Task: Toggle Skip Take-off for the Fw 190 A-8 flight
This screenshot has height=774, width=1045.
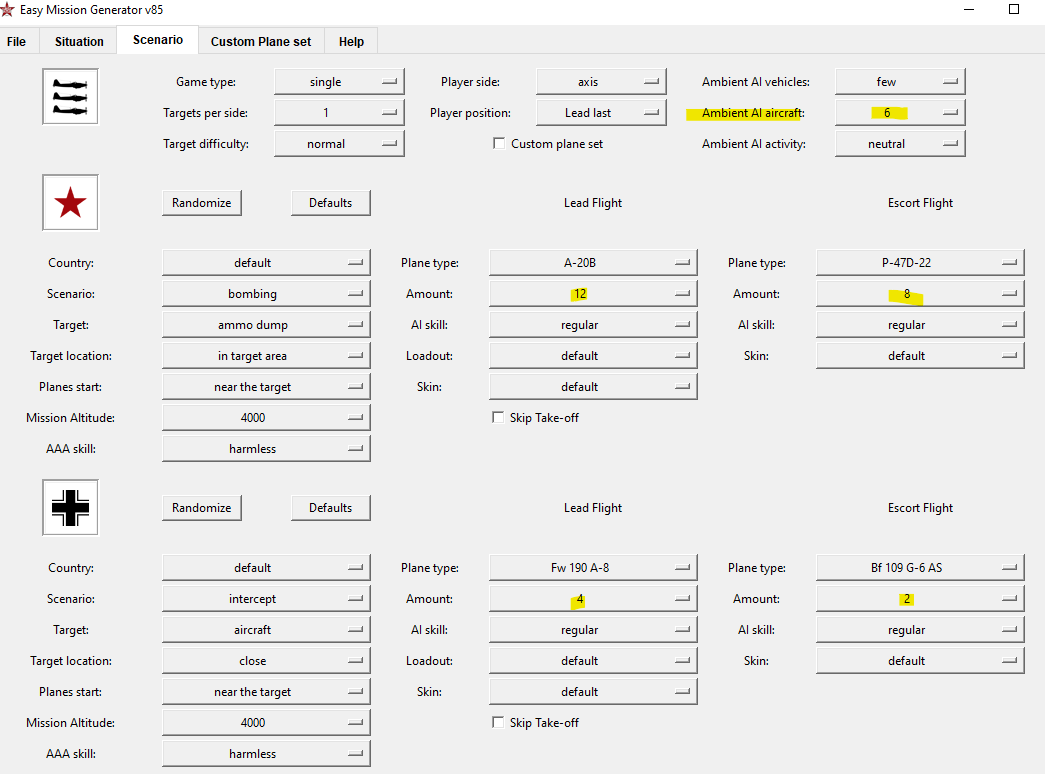Action: tap(498, 722)
